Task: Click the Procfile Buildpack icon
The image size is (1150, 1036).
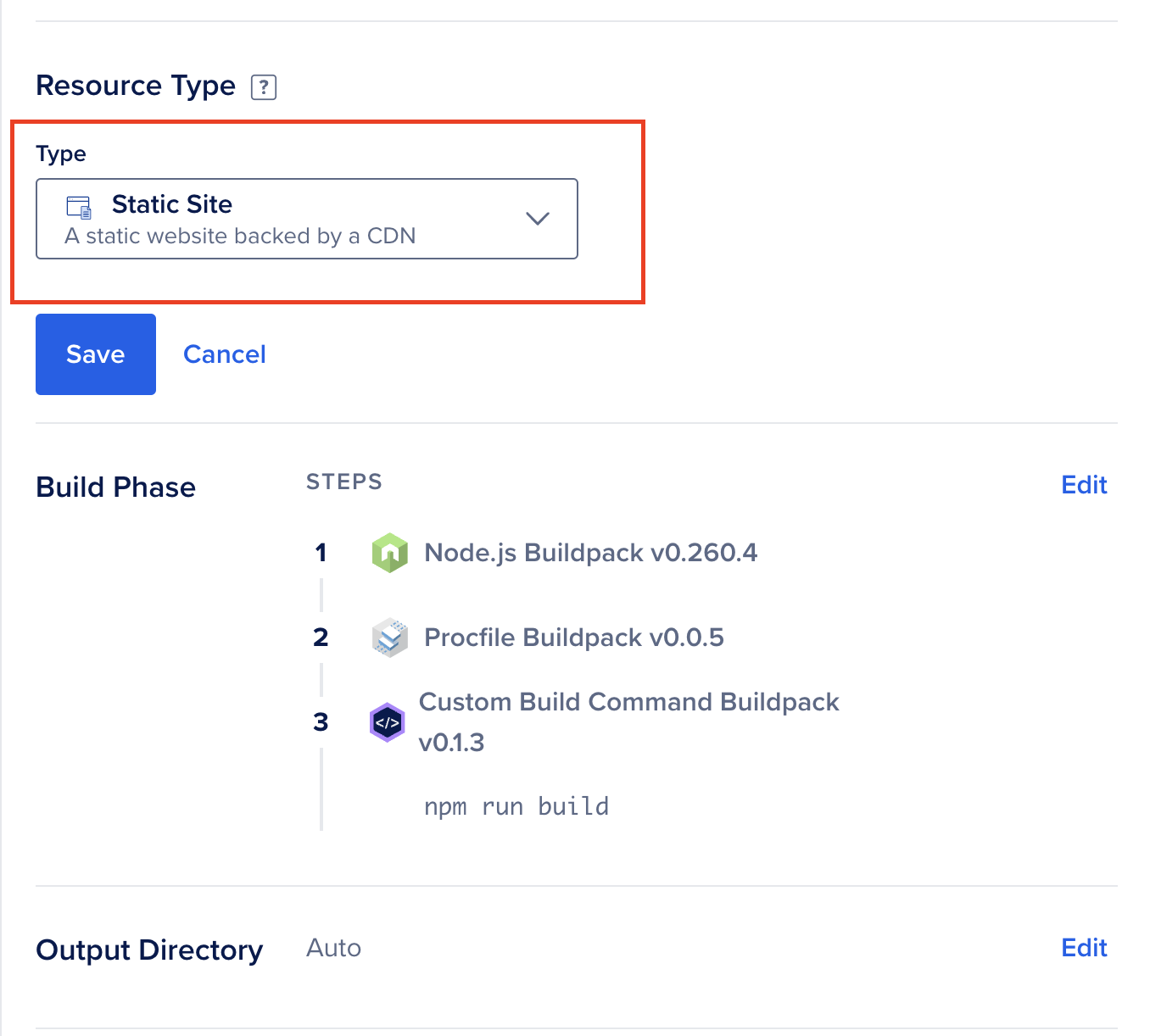Action: click(389, 638)
